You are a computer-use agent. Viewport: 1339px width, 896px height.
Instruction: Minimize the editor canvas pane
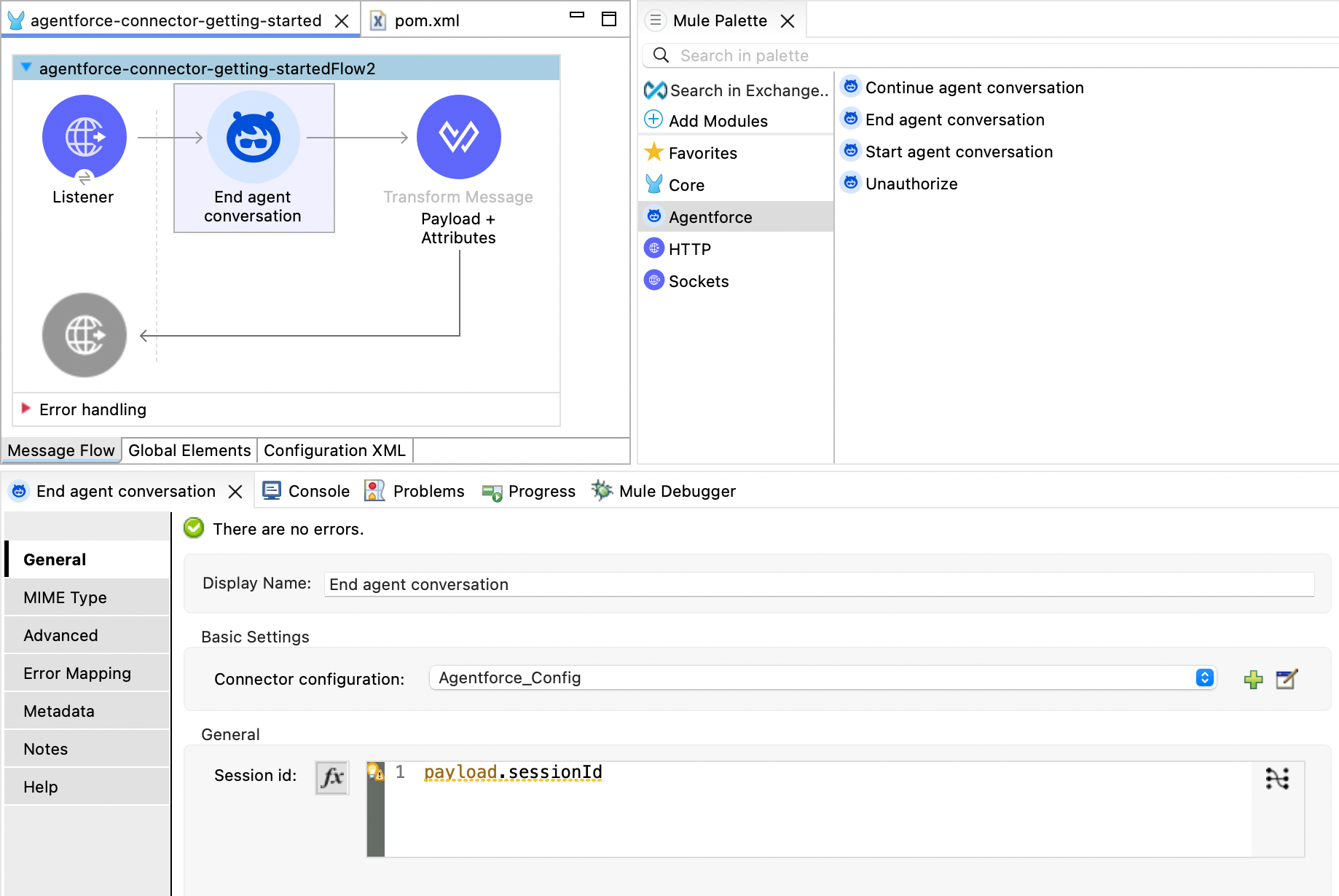pos(577,15)
